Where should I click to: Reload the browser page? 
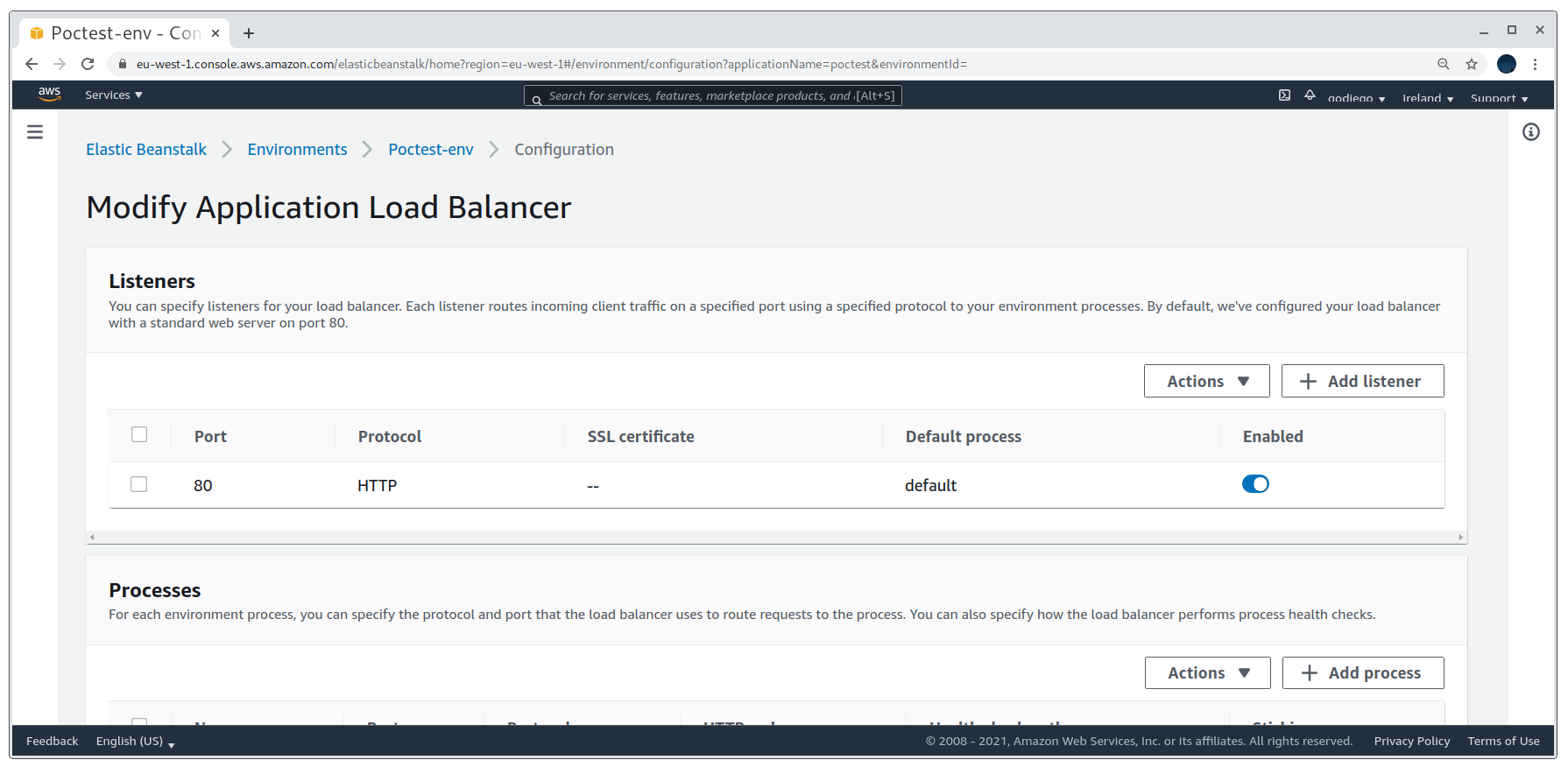point(88,64)
